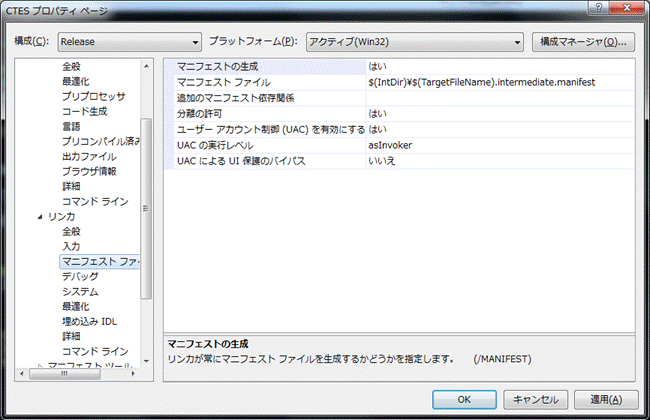
Task: Click the tree scrollbar down arrow
Action: pyautogui.click(x=146, y=362)
